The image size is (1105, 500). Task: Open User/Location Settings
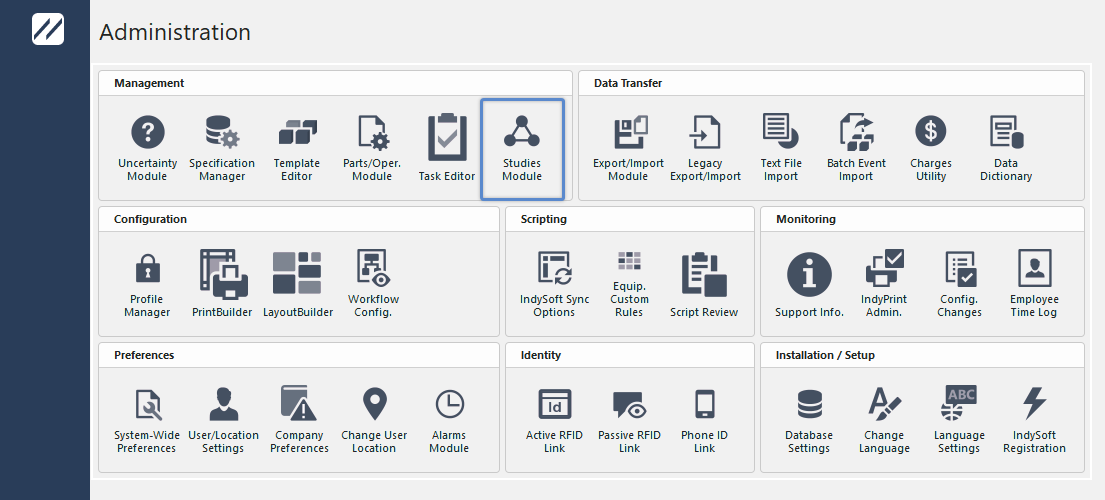pos(223,420)
